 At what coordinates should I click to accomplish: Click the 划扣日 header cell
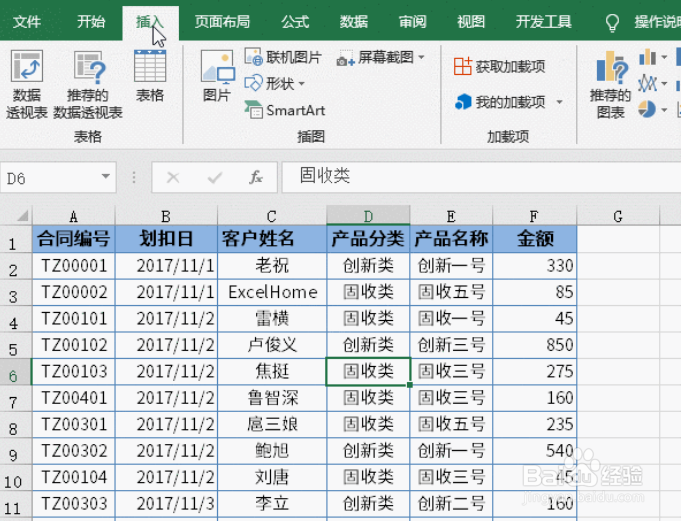pos(166,239)
